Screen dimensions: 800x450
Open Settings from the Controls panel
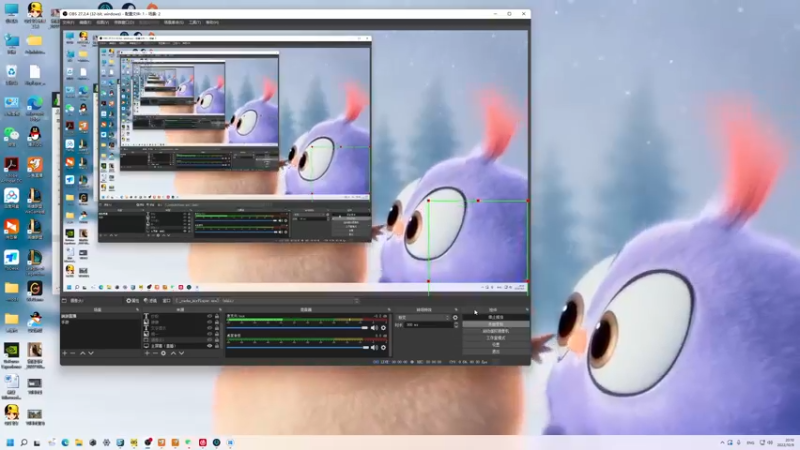[495, 345]
